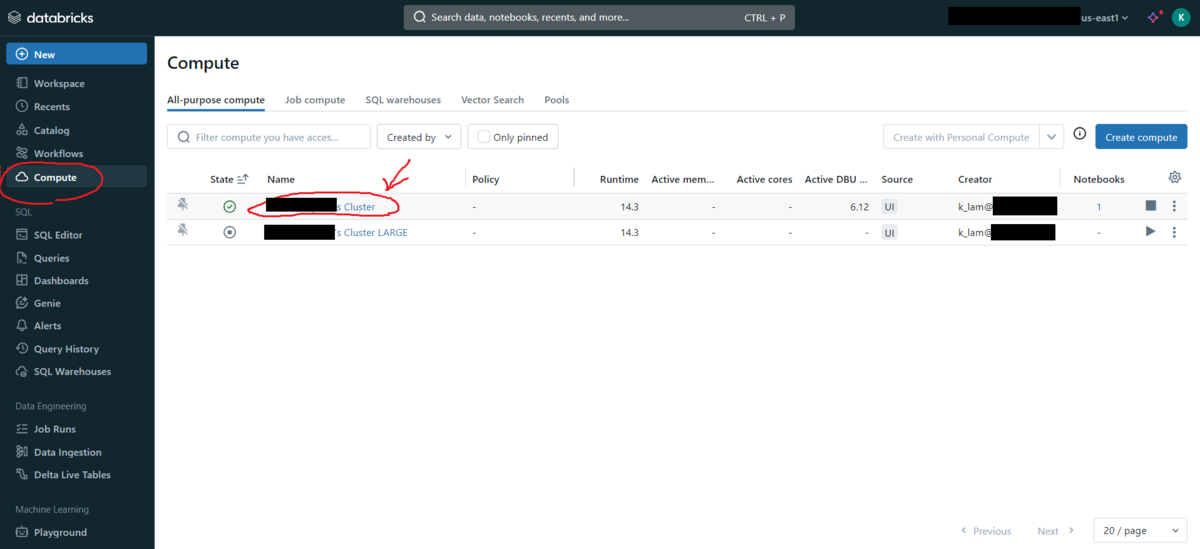
Task: Focus the top search bar
Action: [x=599, y=17]
